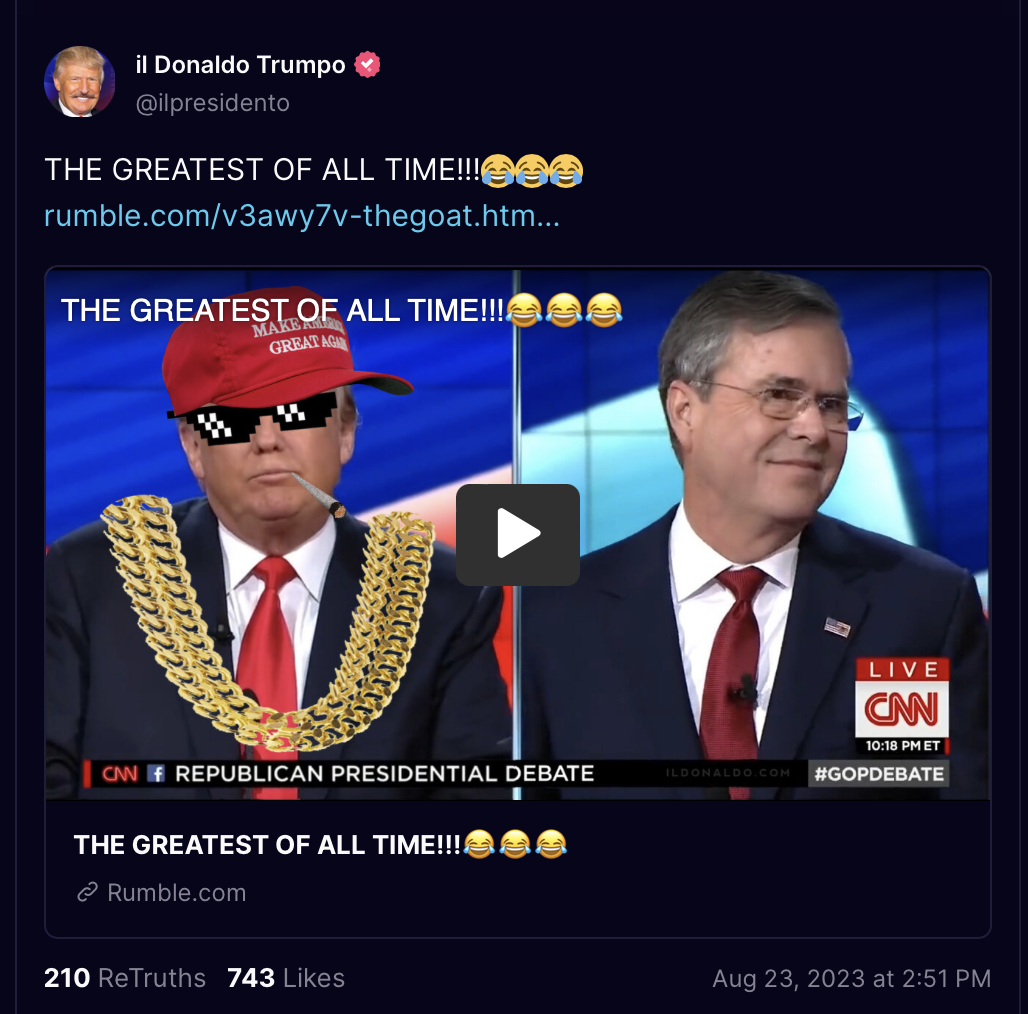
Task: Open the @ilpresidento handle
Action: (212, 103)
